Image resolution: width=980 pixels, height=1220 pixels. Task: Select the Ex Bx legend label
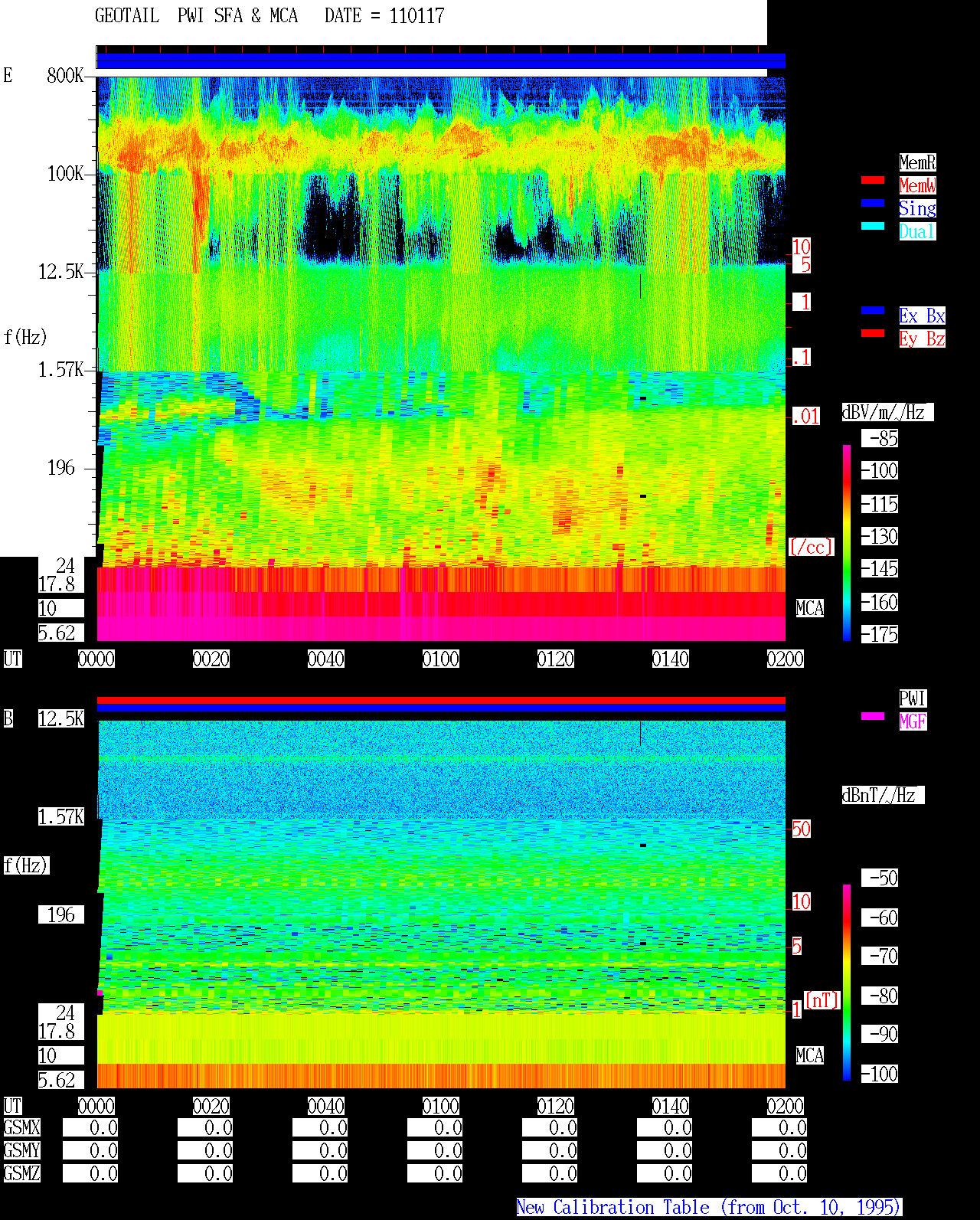(922, 316)
